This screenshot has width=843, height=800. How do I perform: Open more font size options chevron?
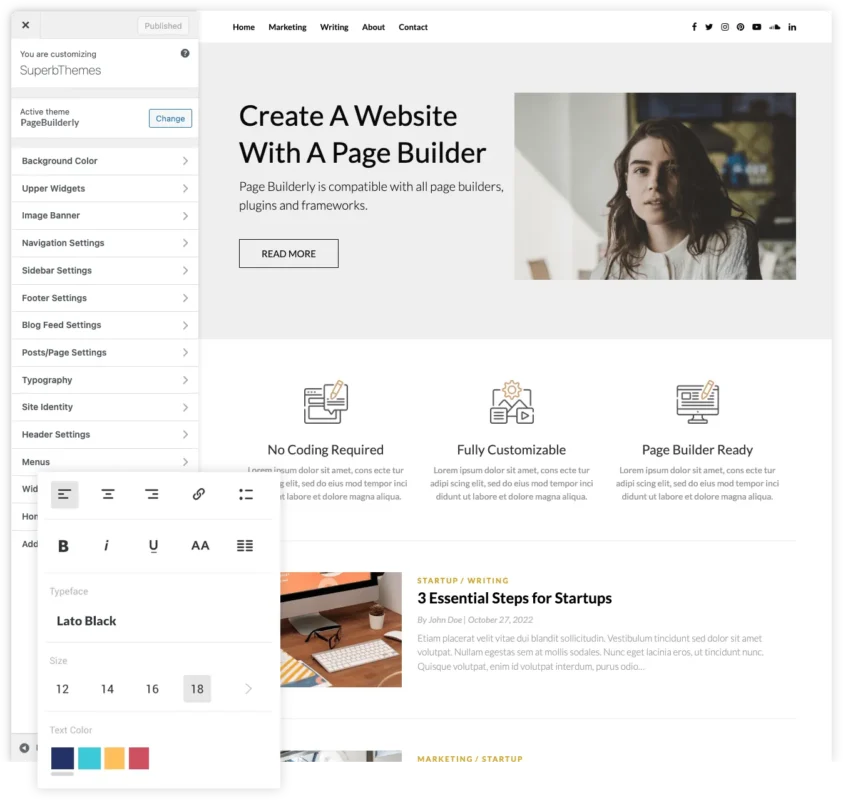click(x=250, y=688)
